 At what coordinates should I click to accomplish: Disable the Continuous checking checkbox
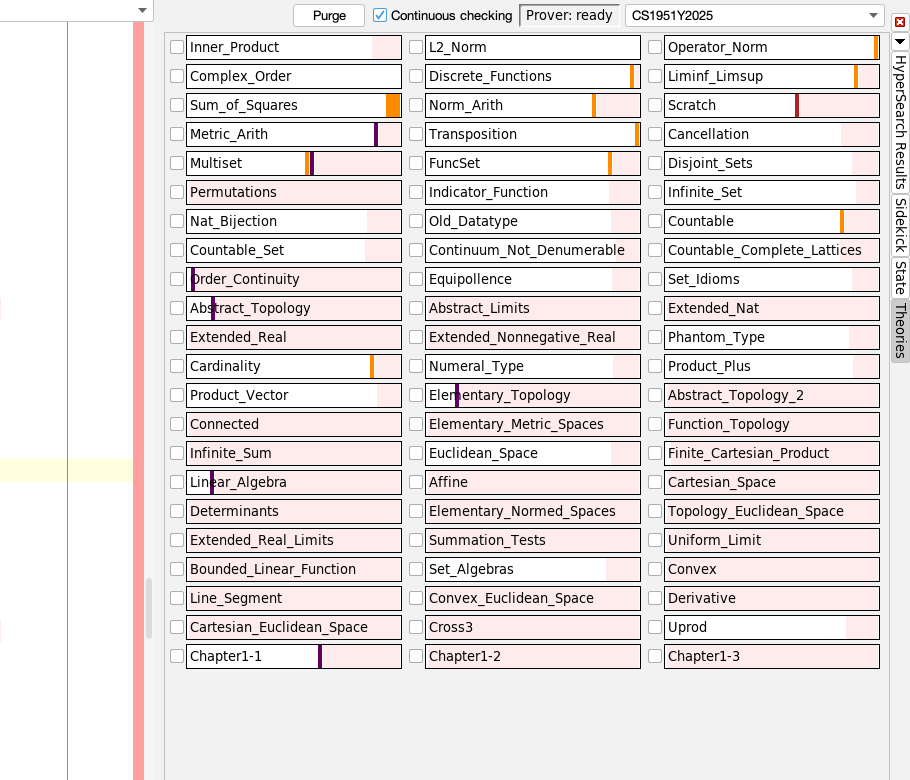click(x=380, y=15)
